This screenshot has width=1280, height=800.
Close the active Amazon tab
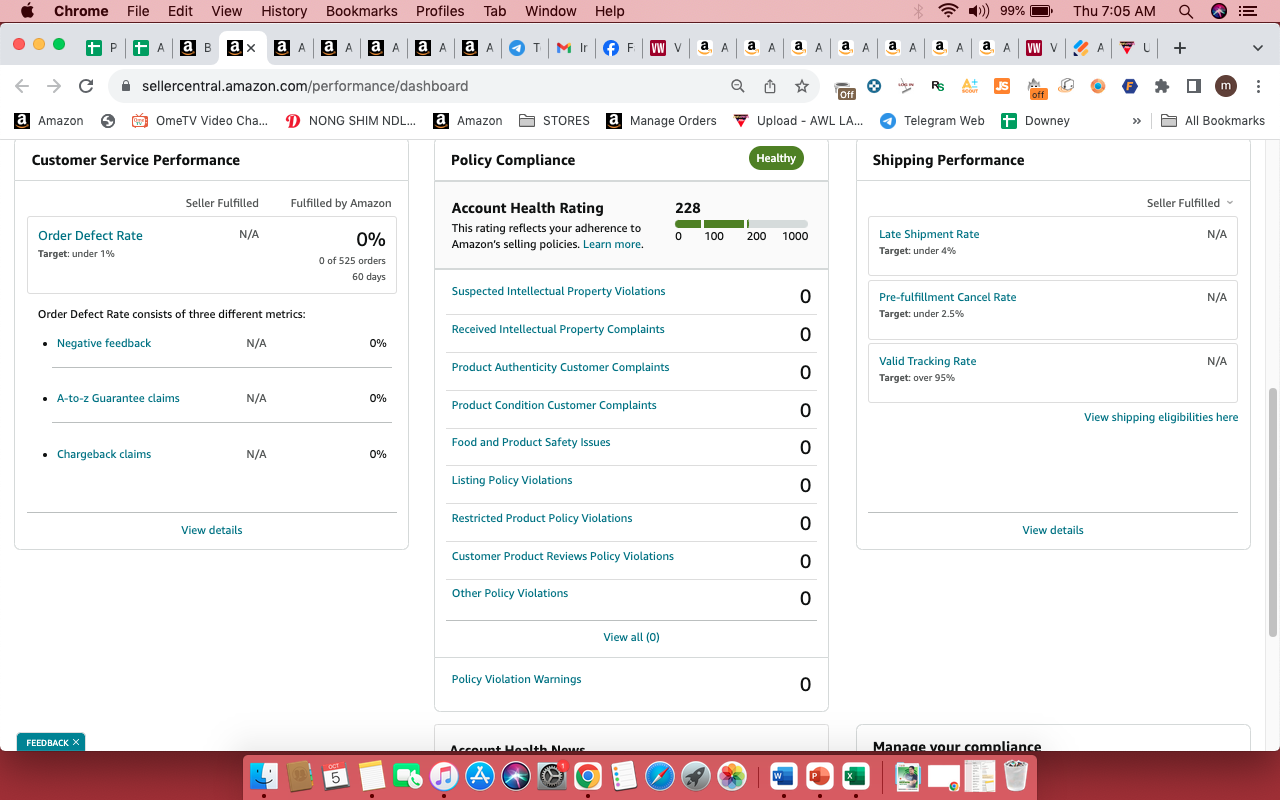251,48
